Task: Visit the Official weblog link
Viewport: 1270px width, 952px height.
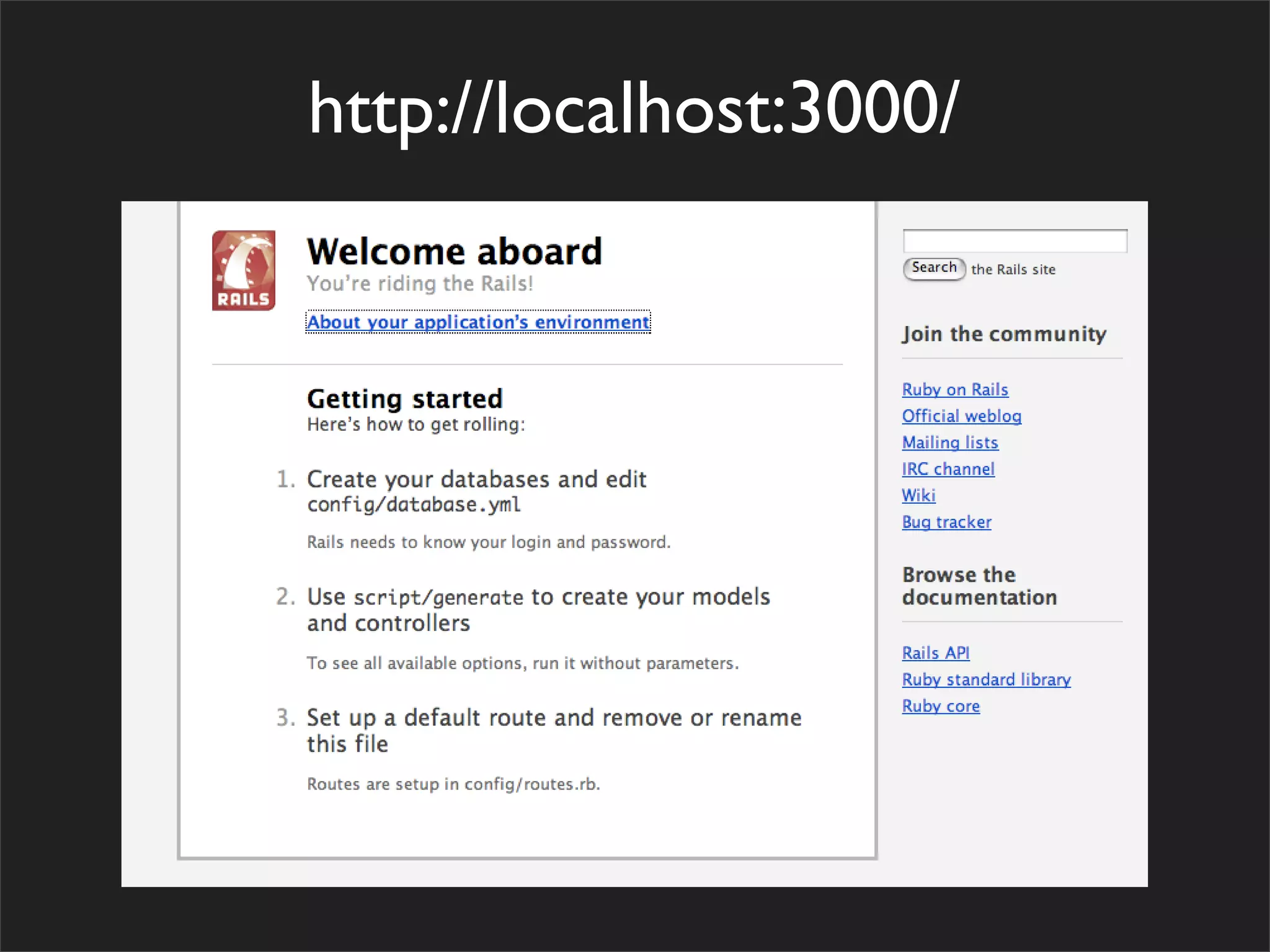Action: pos(962,416)
